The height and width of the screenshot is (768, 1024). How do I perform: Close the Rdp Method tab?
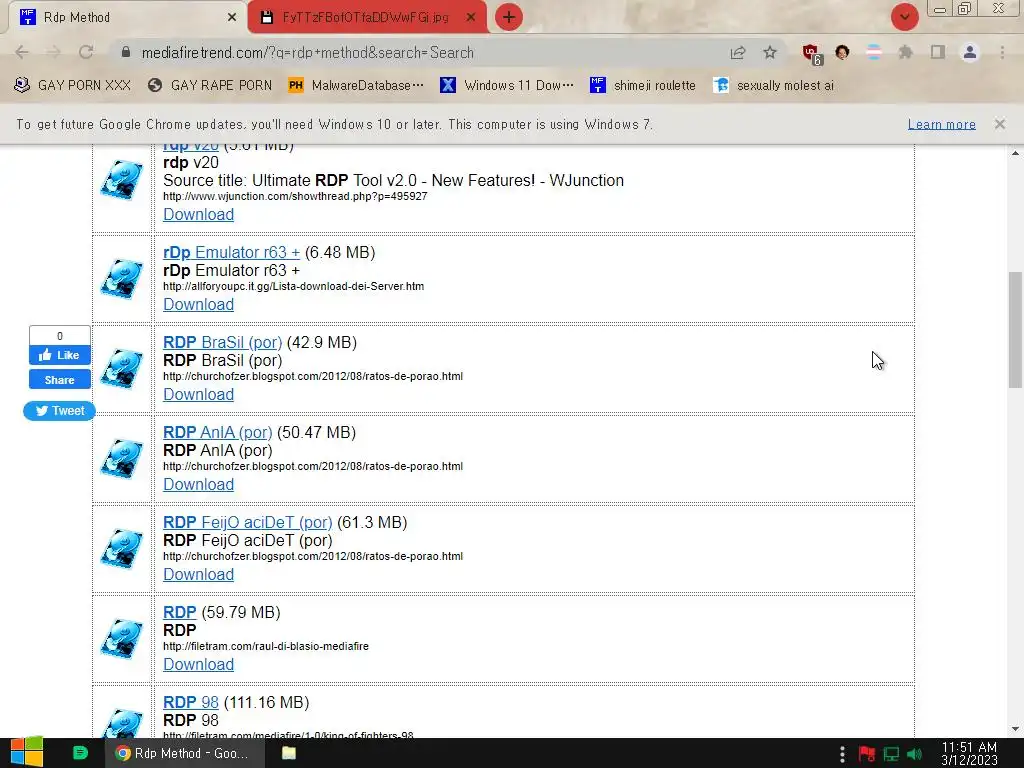[232, 18]
